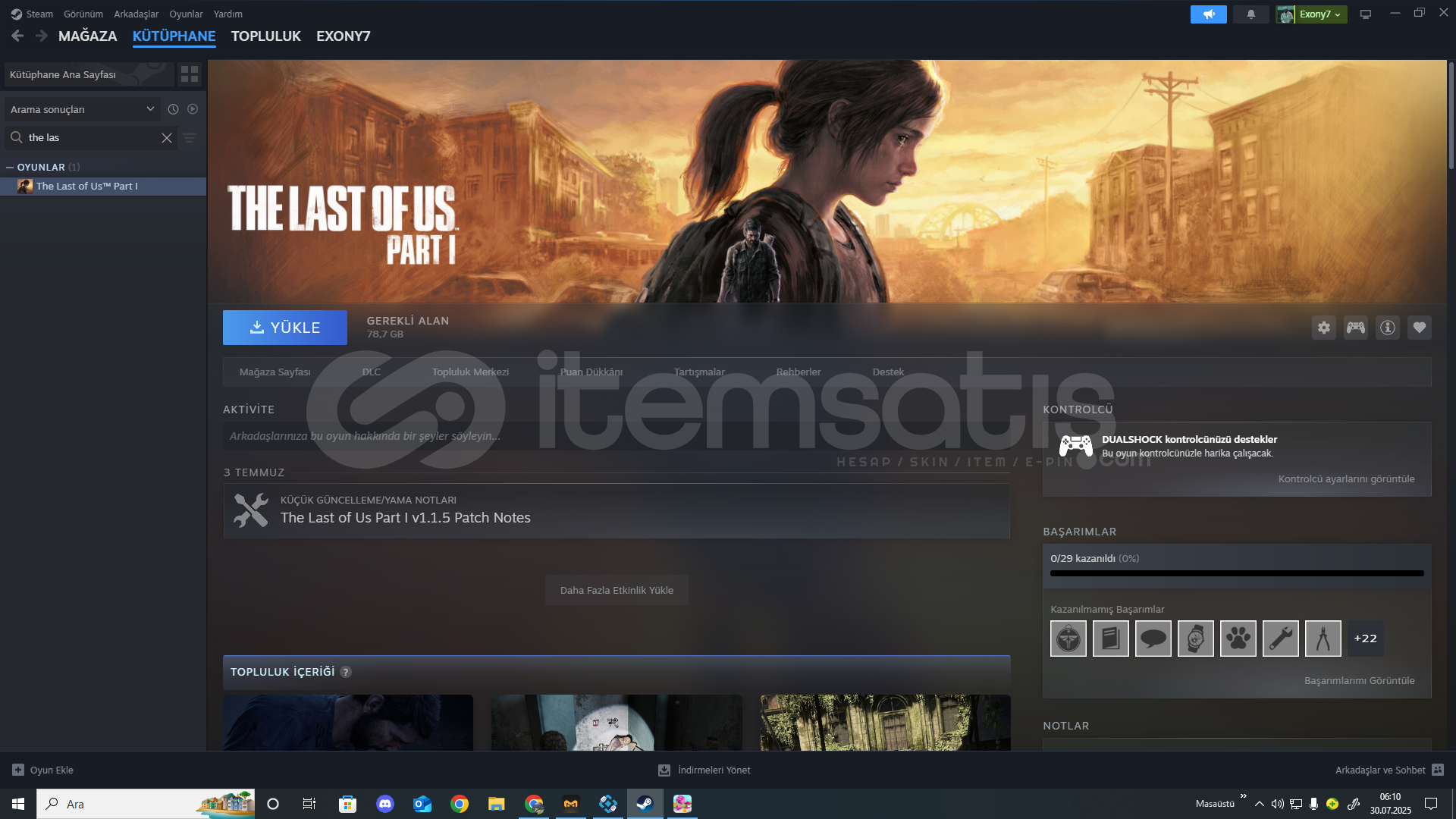This screenshot has height=819, width=1456.
Task: Select The Last of Us Part I in library
Action: tap(103, 187)
